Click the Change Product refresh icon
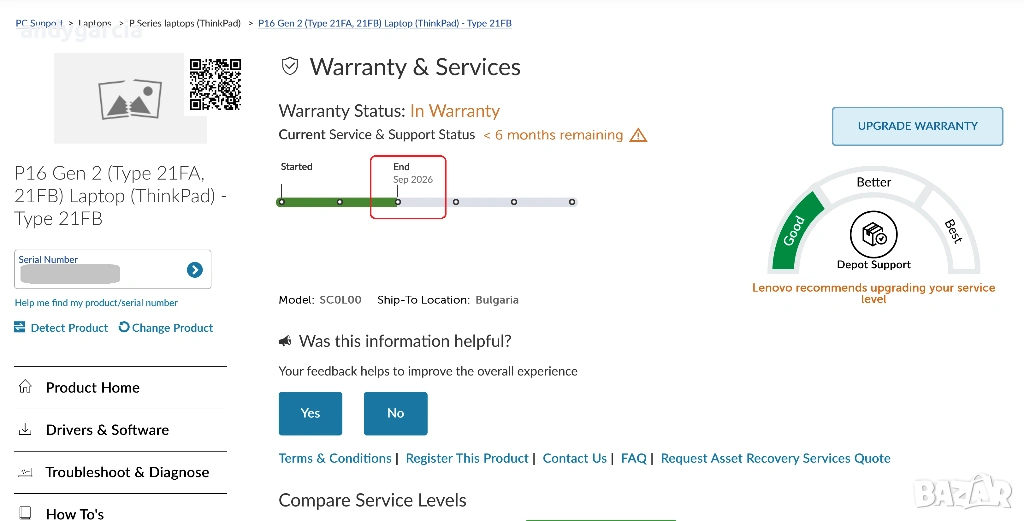1024x521 pixels. pos(124,328)
